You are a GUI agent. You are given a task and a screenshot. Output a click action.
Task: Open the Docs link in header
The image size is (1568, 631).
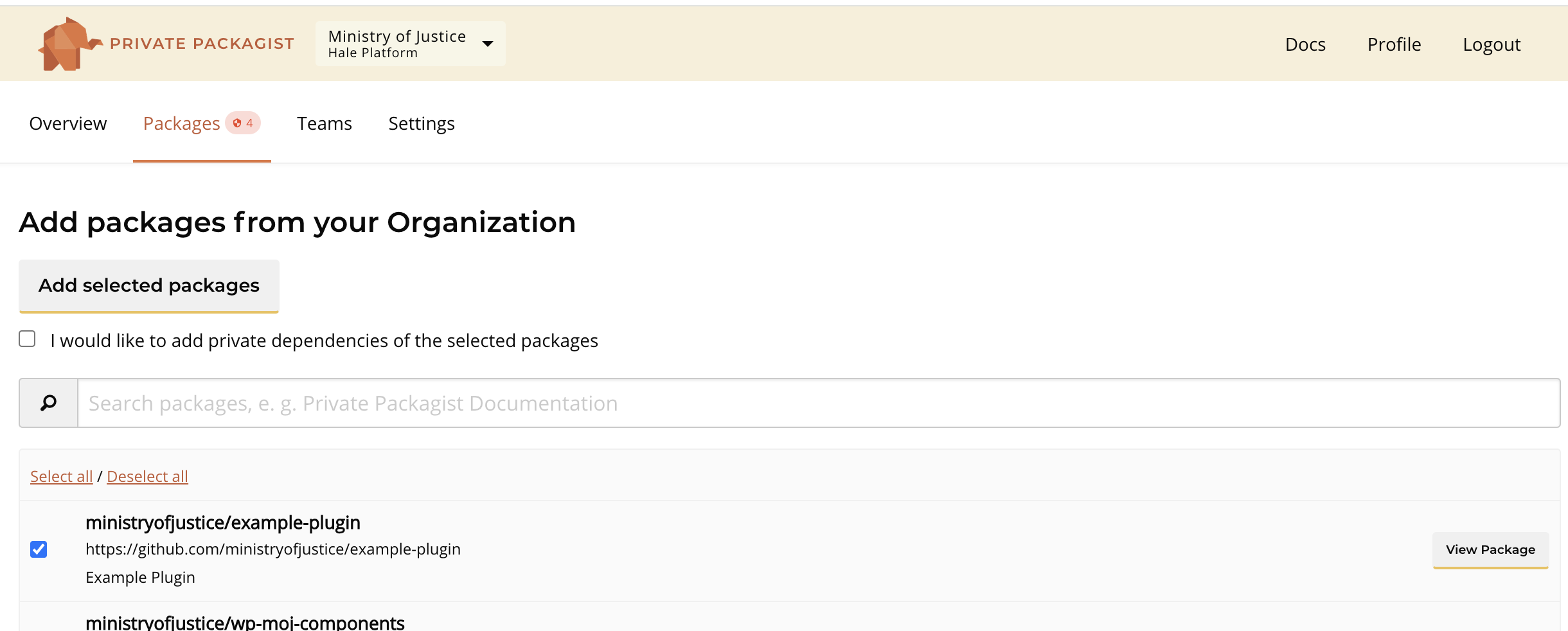[1305, 44]
